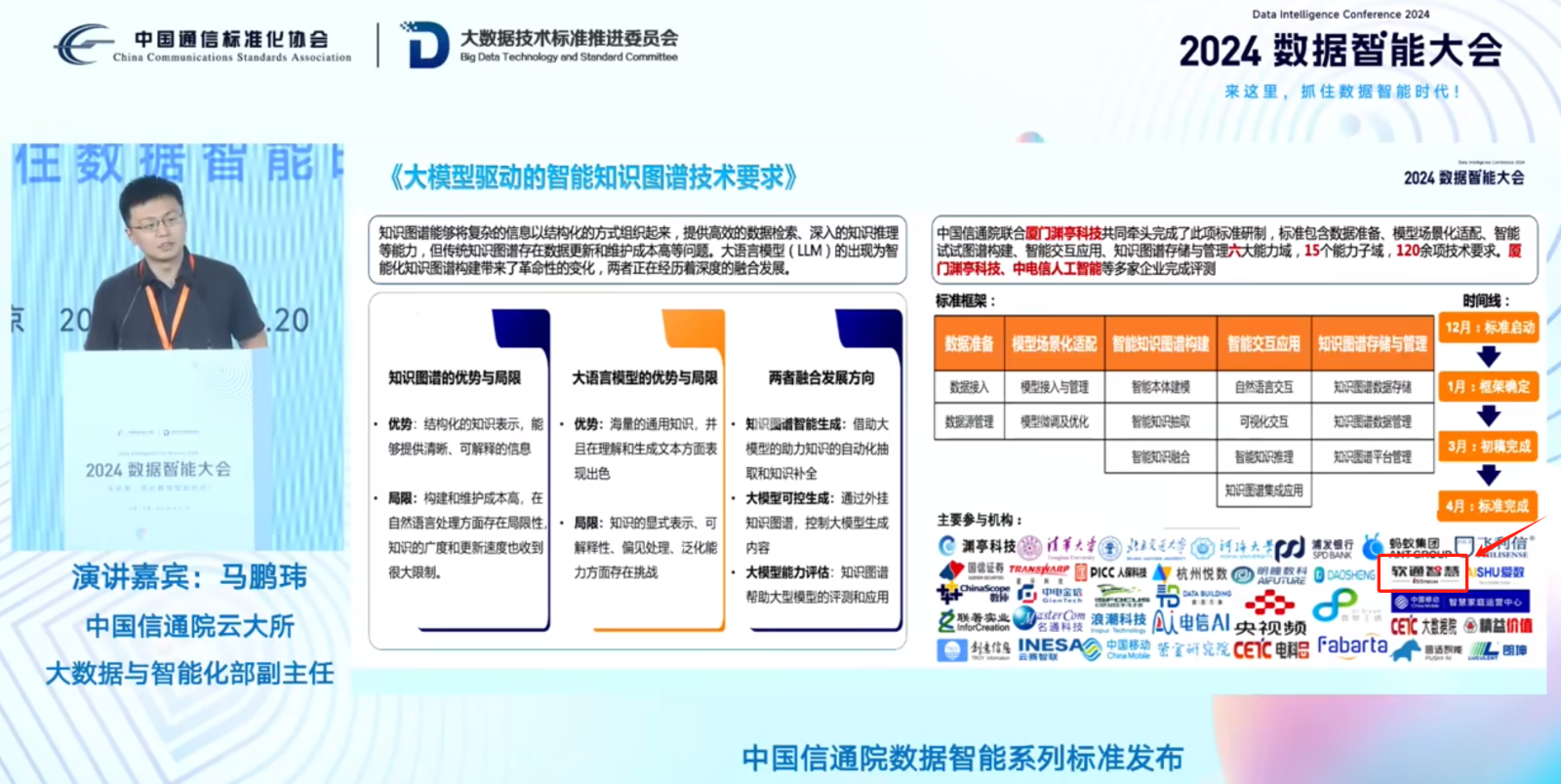
Task: Click the 12月：标准启动 timeline box
Action: pyautogui.click(x=1489, y=328)
